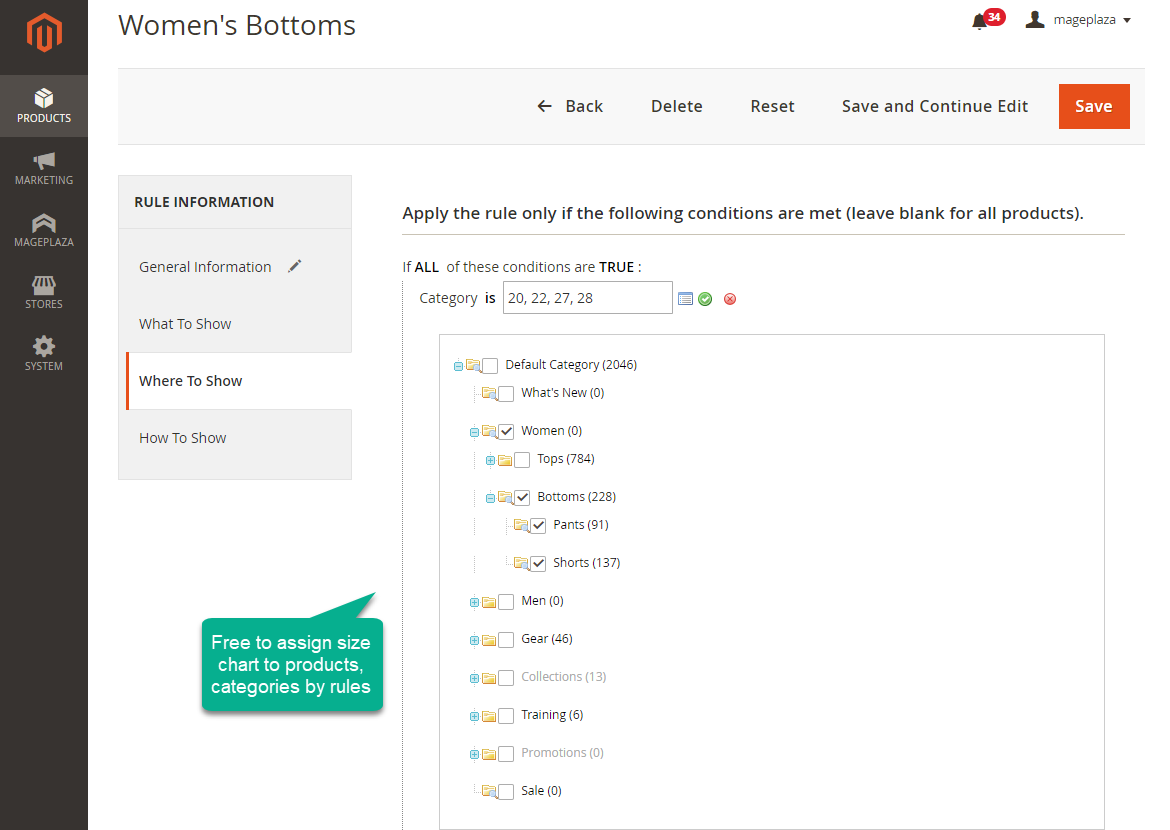Expand the Men category node

(x=473, y=601)
